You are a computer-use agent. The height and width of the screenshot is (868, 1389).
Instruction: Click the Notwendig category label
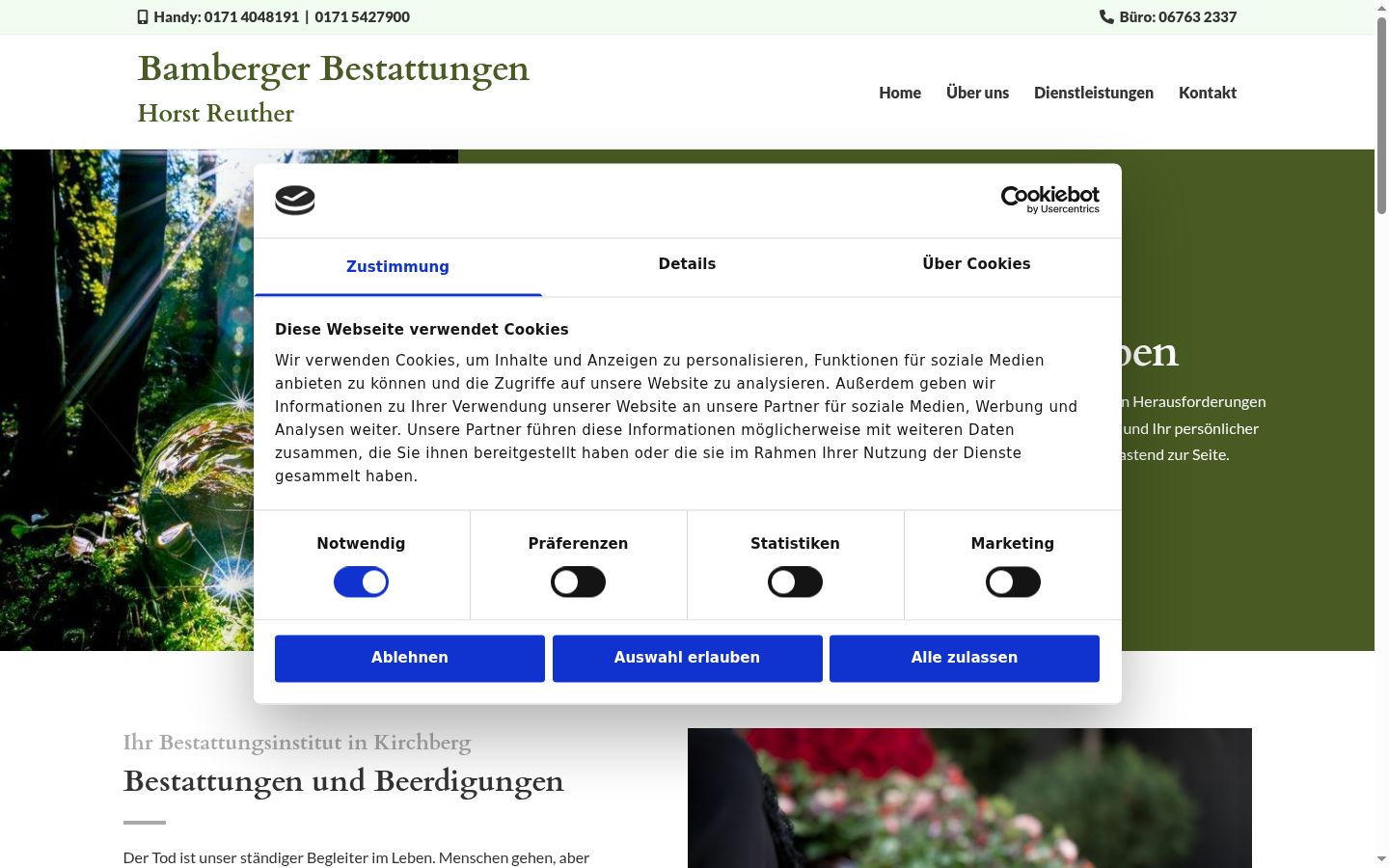[x=361, y=544]
